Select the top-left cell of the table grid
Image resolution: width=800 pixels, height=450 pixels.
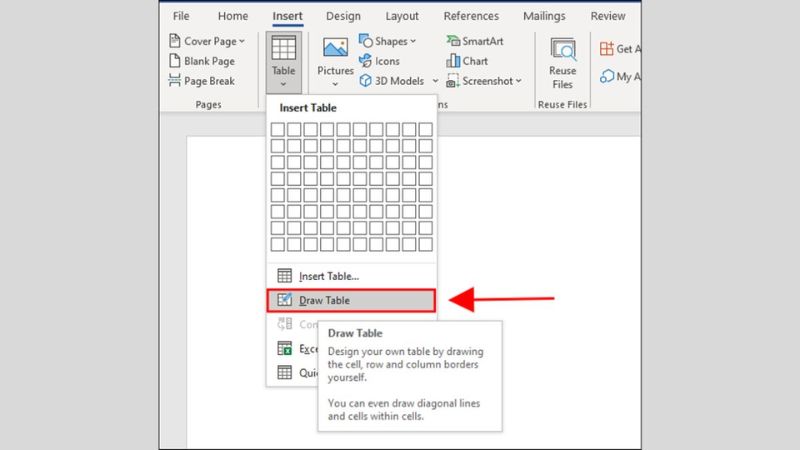[x=278, y=130]
